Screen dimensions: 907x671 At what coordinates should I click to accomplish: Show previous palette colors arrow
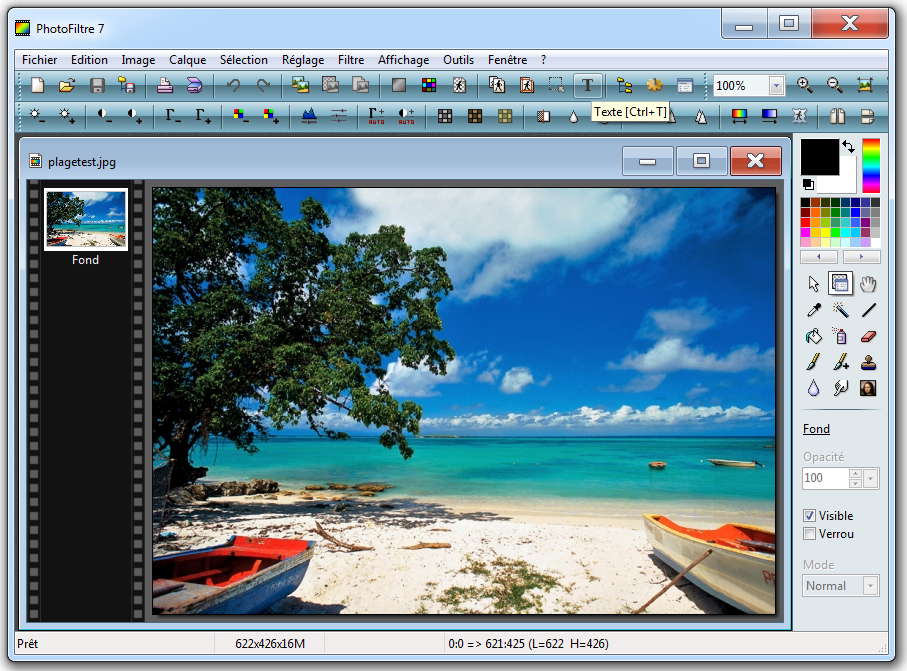click(x=818, y=256)
